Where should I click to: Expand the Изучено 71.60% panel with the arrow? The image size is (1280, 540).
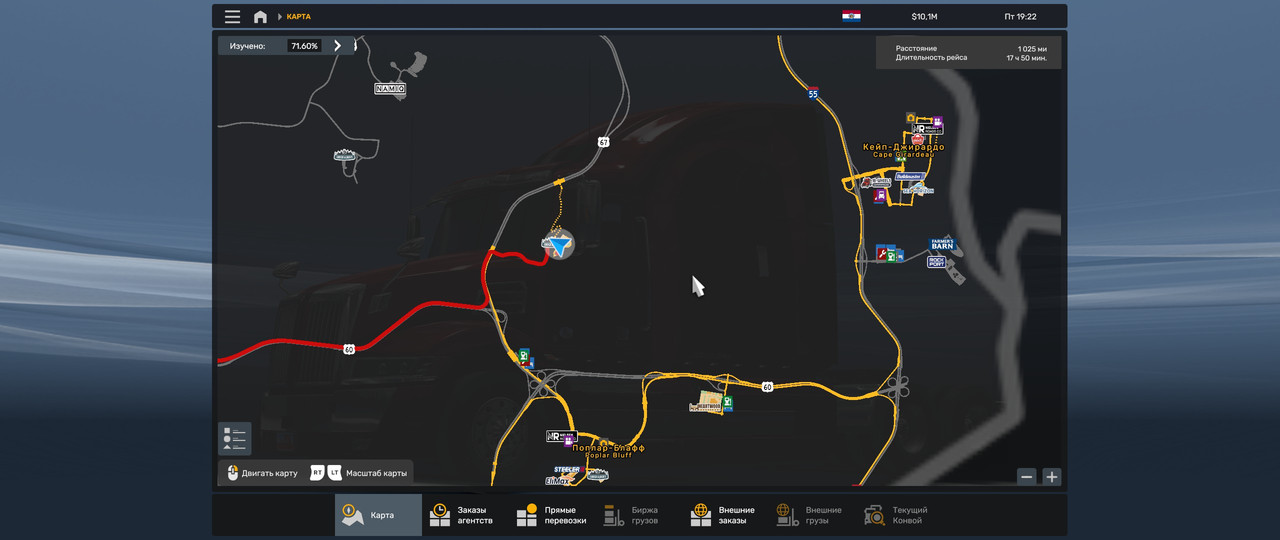point(338,46)
